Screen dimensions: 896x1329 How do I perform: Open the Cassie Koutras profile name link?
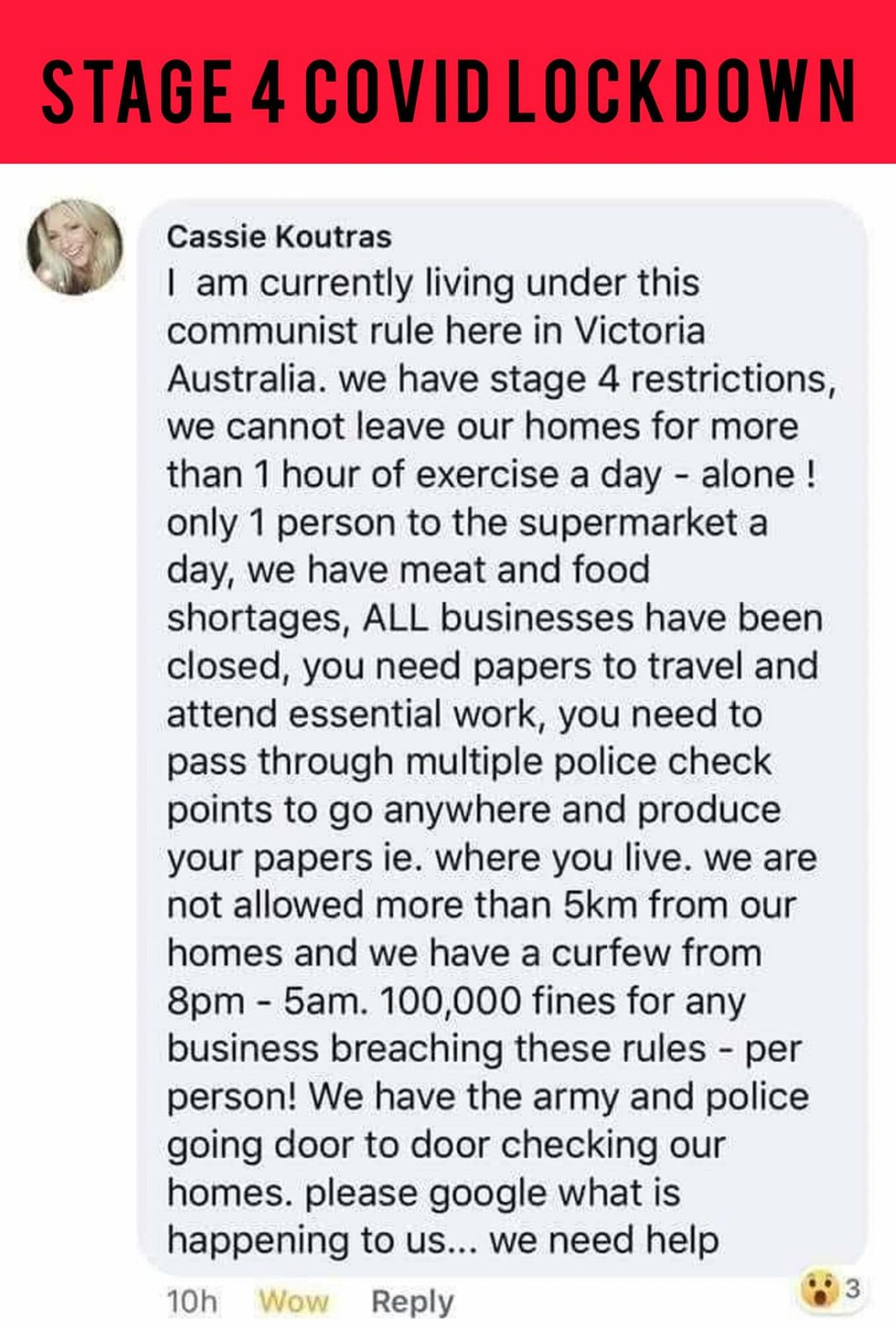279,236
